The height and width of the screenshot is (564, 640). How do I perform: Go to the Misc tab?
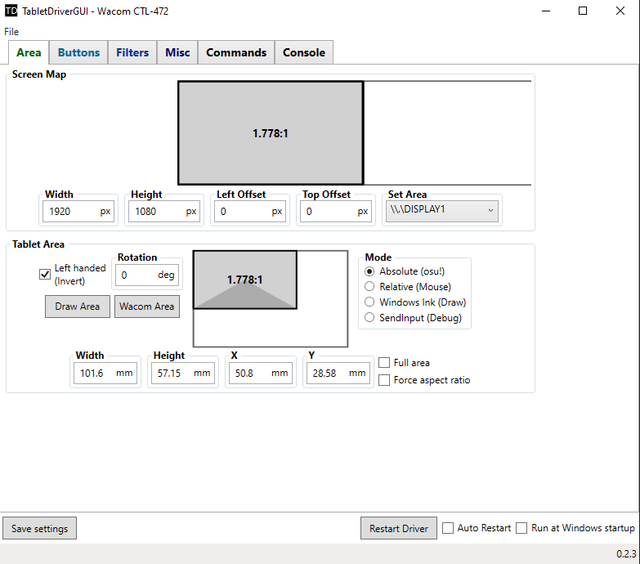pyautogui.click(x=178, y=53)
